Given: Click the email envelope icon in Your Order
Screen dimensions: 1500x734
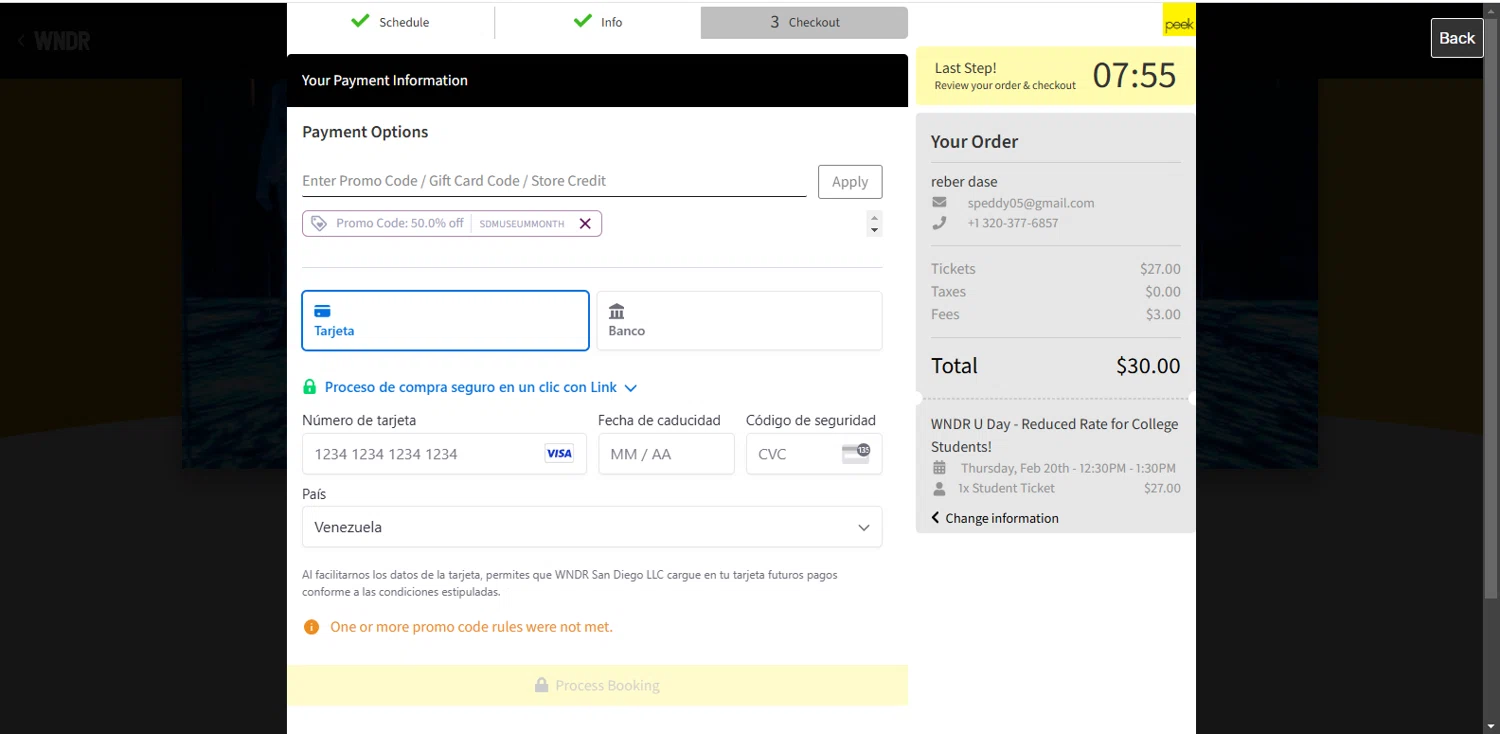Looking at the screenshot, I should click(939, 202).
